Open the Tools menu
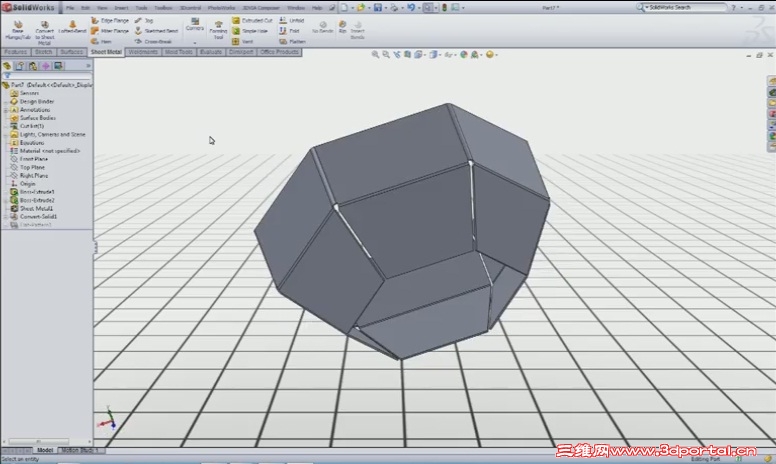This screenshot has height=464, width=776. click(x=142, y=8)
